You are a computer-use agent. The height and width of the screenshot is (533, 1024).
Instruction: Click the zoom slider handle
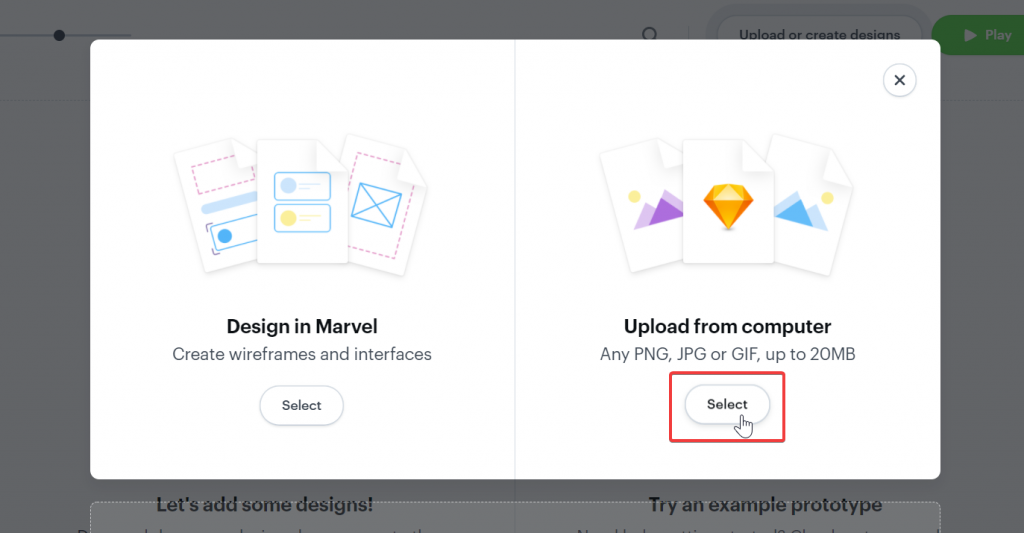pos(59,35)
